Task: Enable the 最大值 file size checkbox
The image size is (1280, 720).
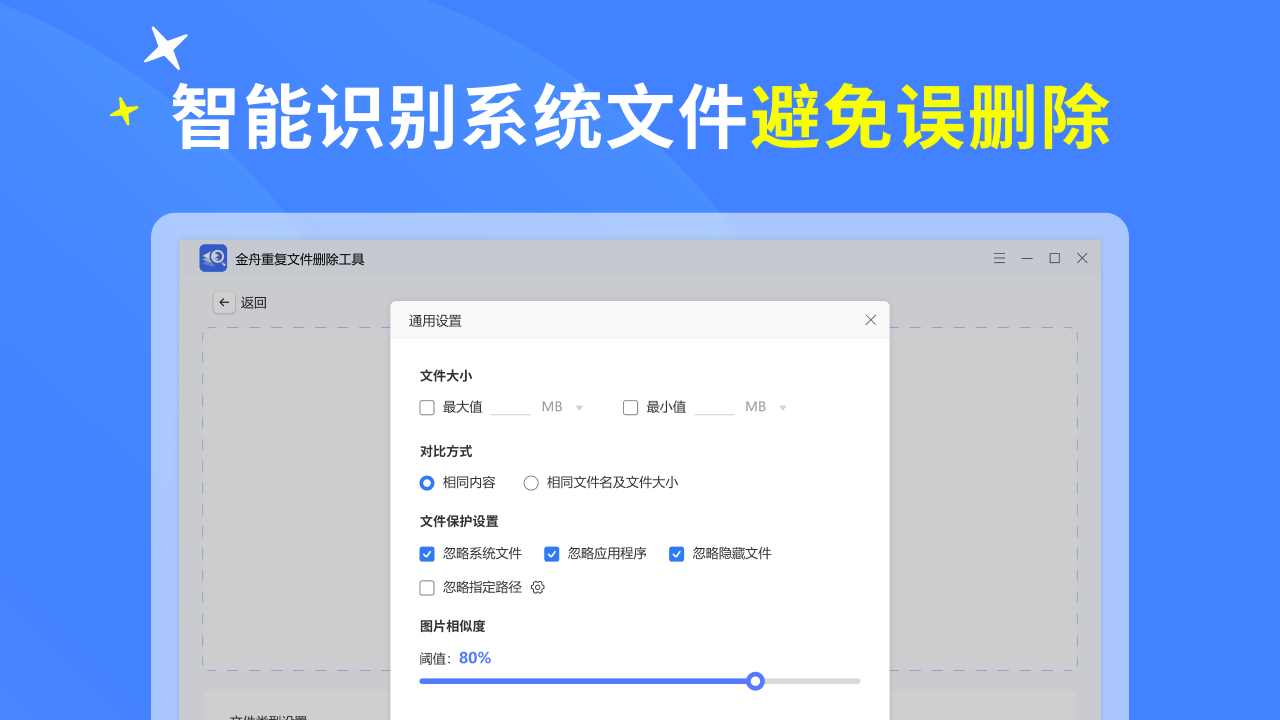Action: 427,407
